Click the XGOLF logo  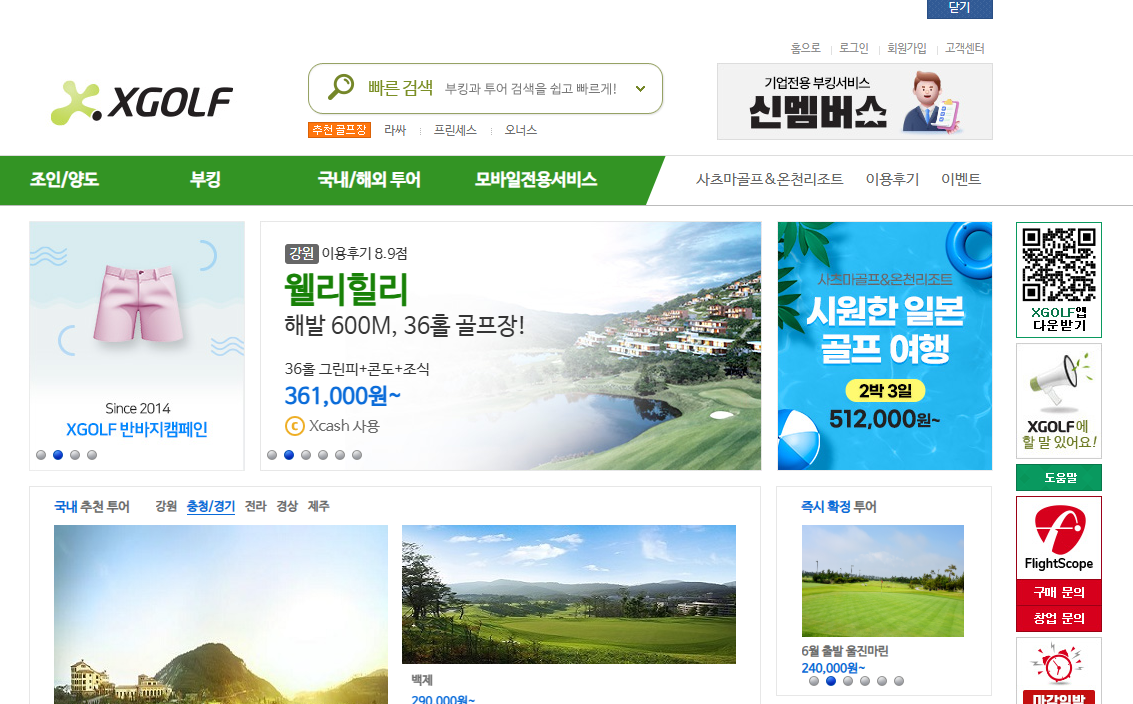click(142, 102)
